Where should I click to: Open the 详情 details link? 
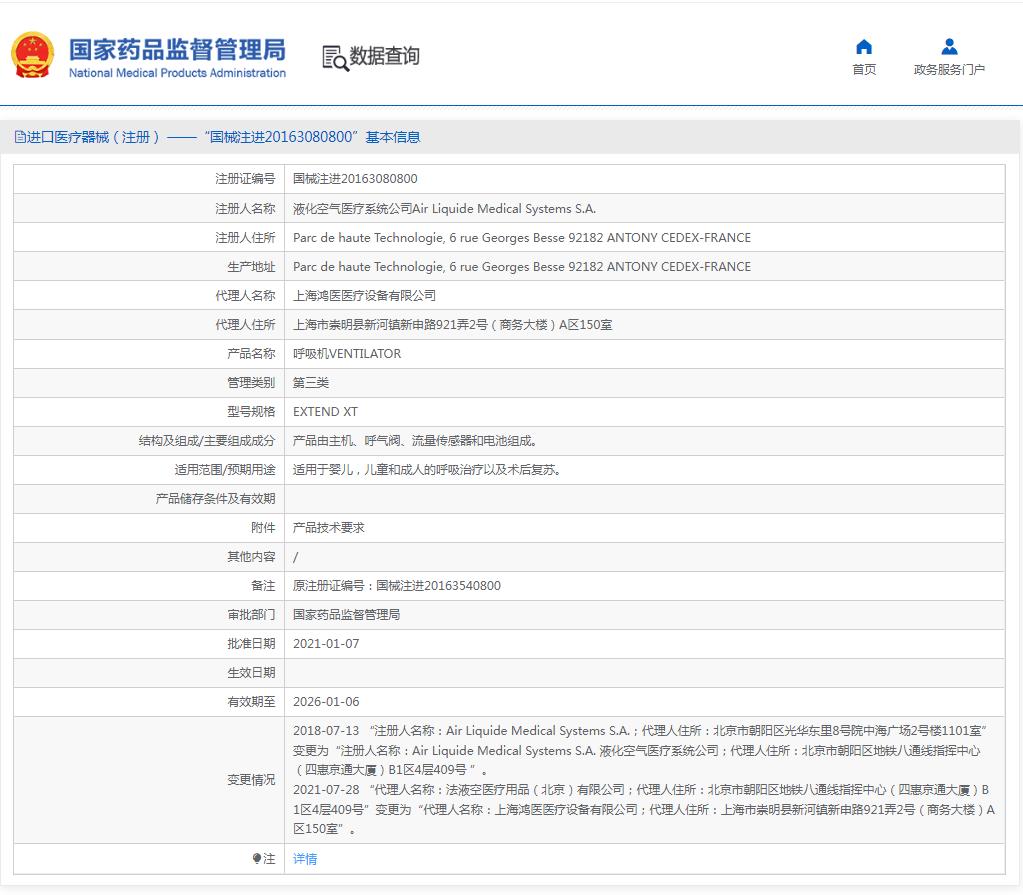coord(304,859)
